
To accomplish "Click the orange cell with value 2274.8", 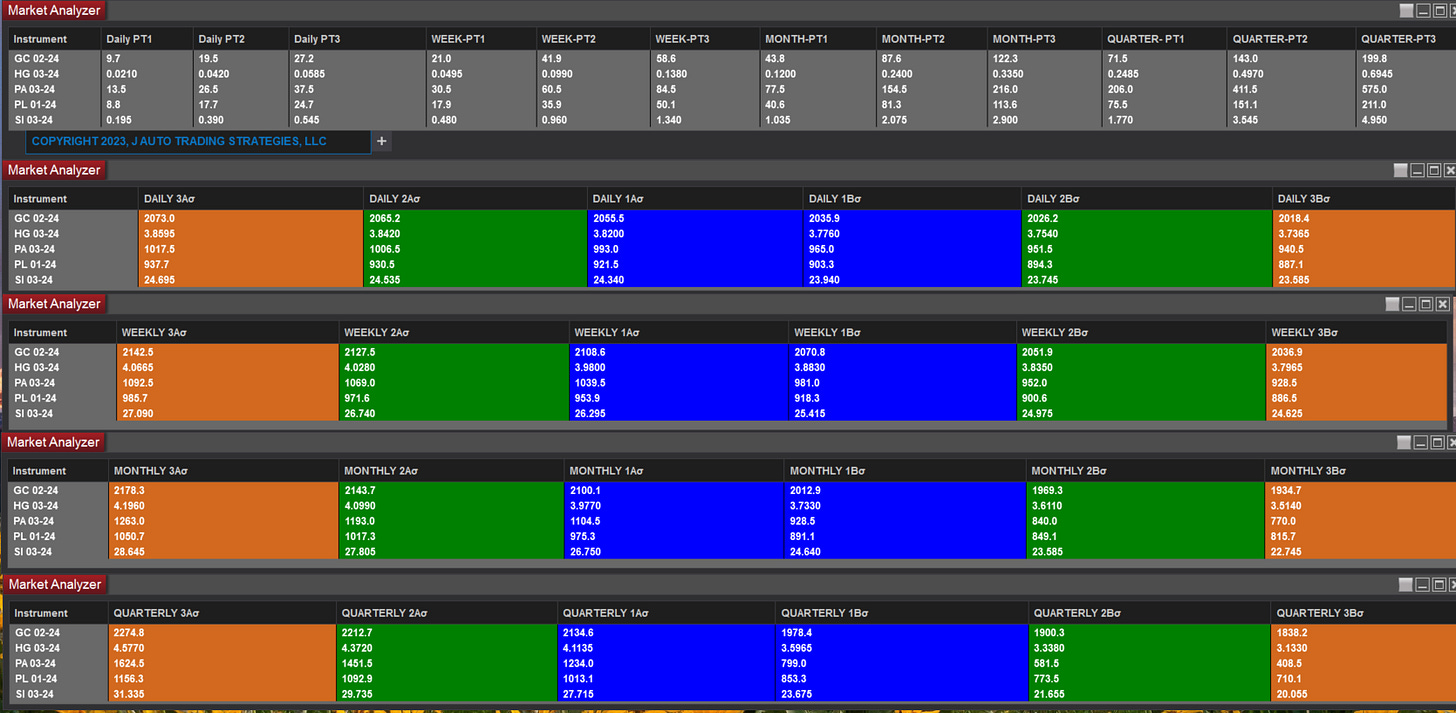I will pyautogui.click(x=221, y=632).
